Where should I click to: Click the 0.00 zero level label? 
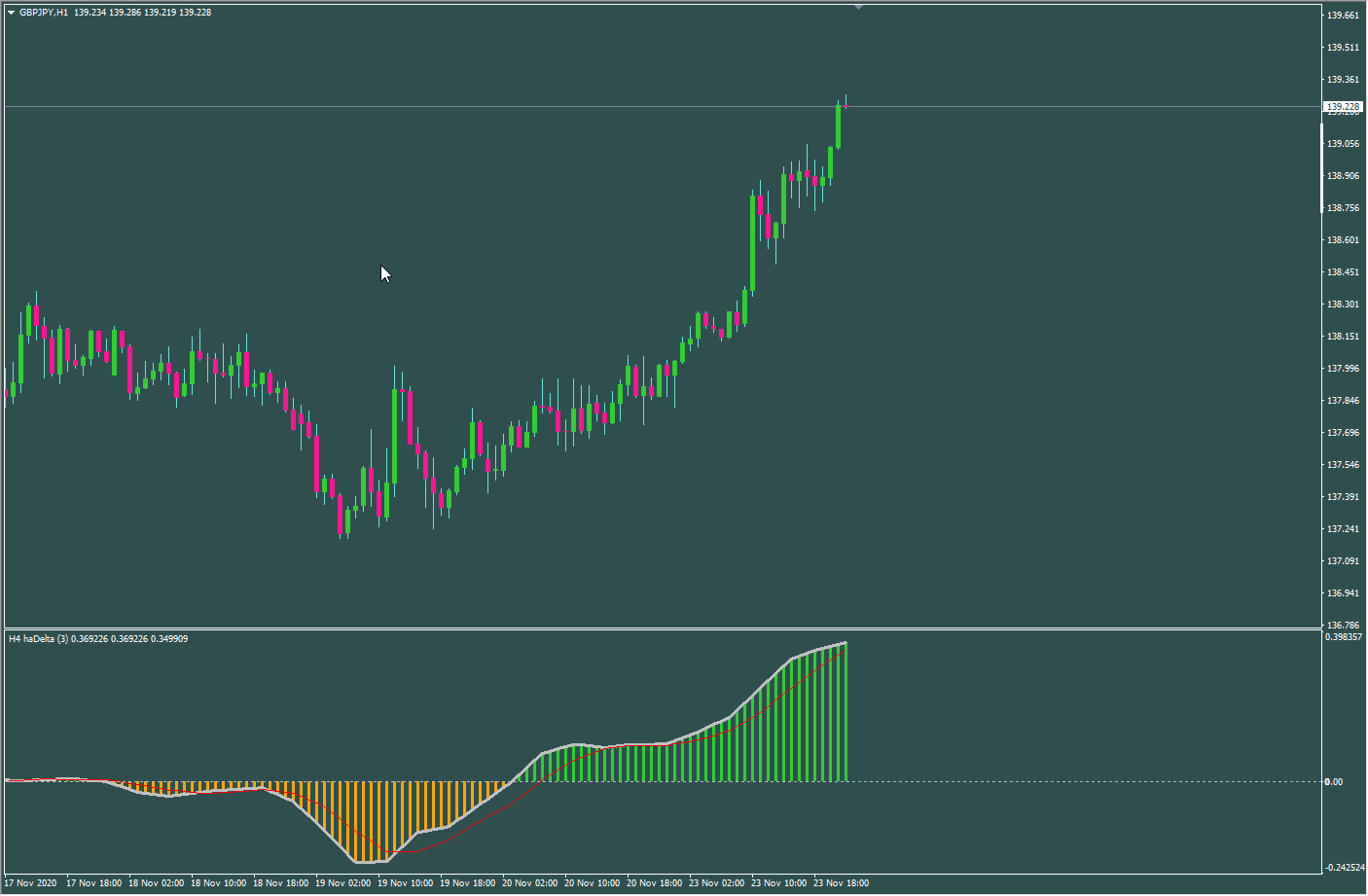click(x=1334, y=782)
